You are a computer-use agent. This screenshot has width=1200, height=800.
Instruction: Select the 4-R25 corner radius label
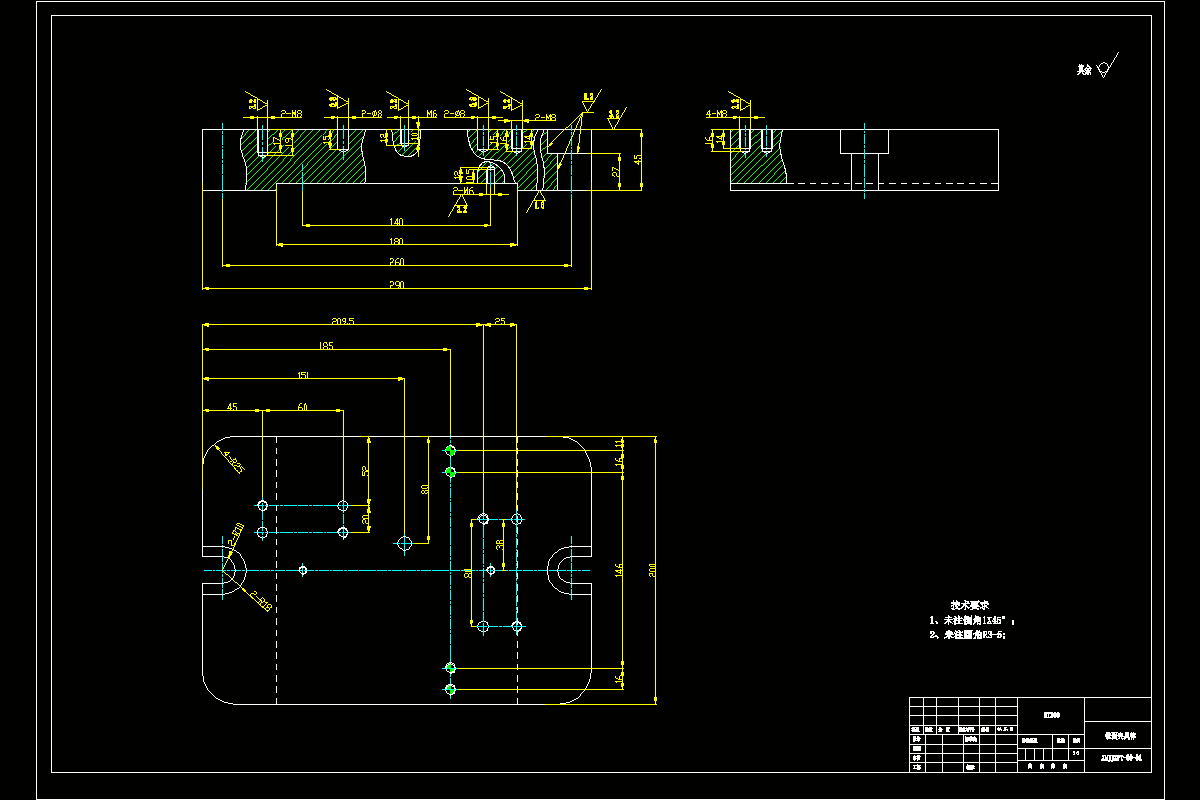(234, 462)
